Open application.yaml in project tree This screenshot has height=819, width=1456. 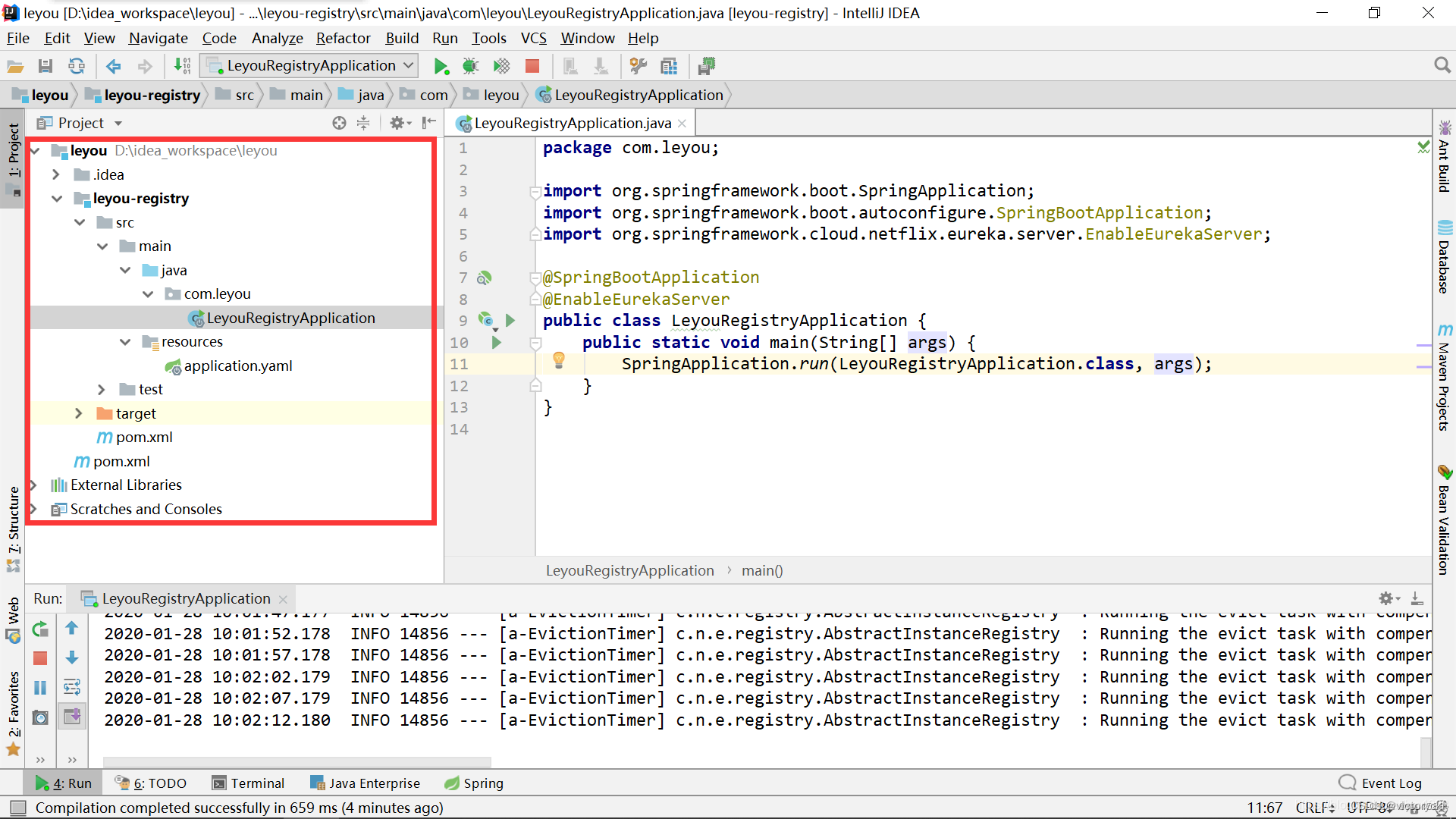[x=237, y=366]
